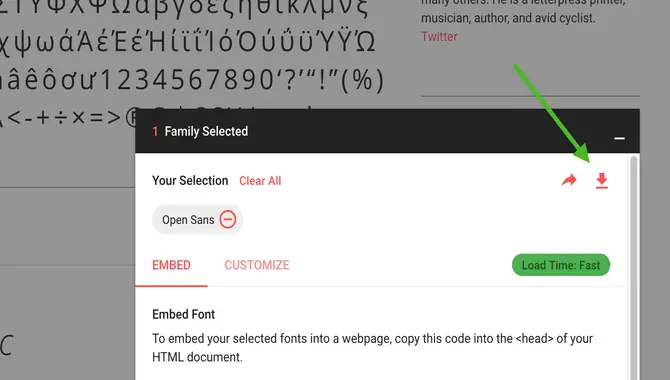Select the Open Sans chip label
The width and height of the screenshot is (670, 380).
[188, 220]
